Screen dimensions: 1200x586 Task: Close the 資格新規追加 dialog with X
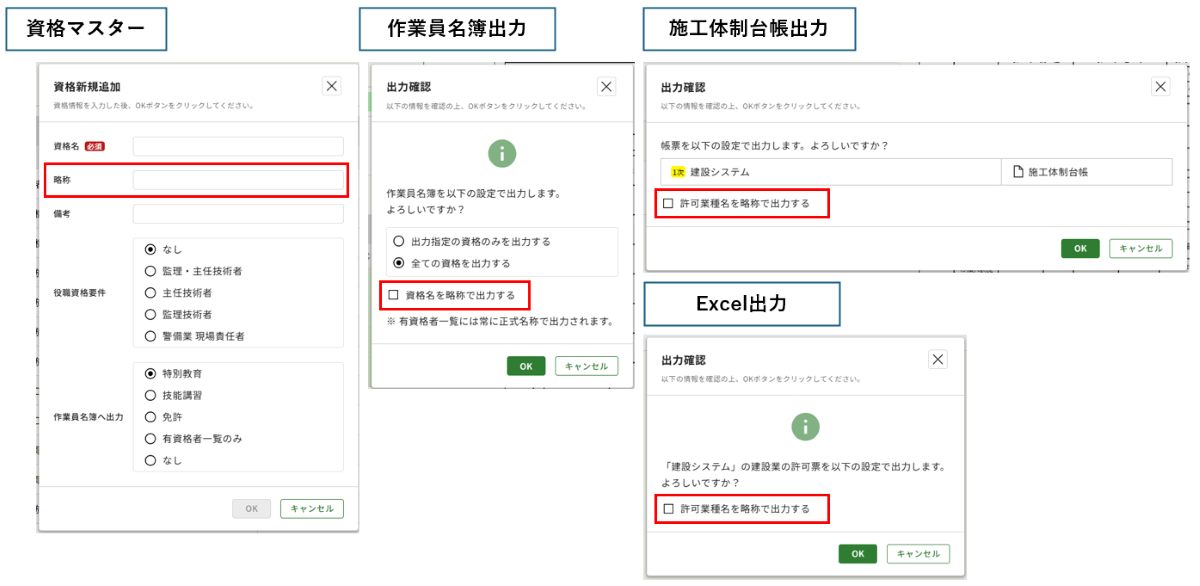331,86
